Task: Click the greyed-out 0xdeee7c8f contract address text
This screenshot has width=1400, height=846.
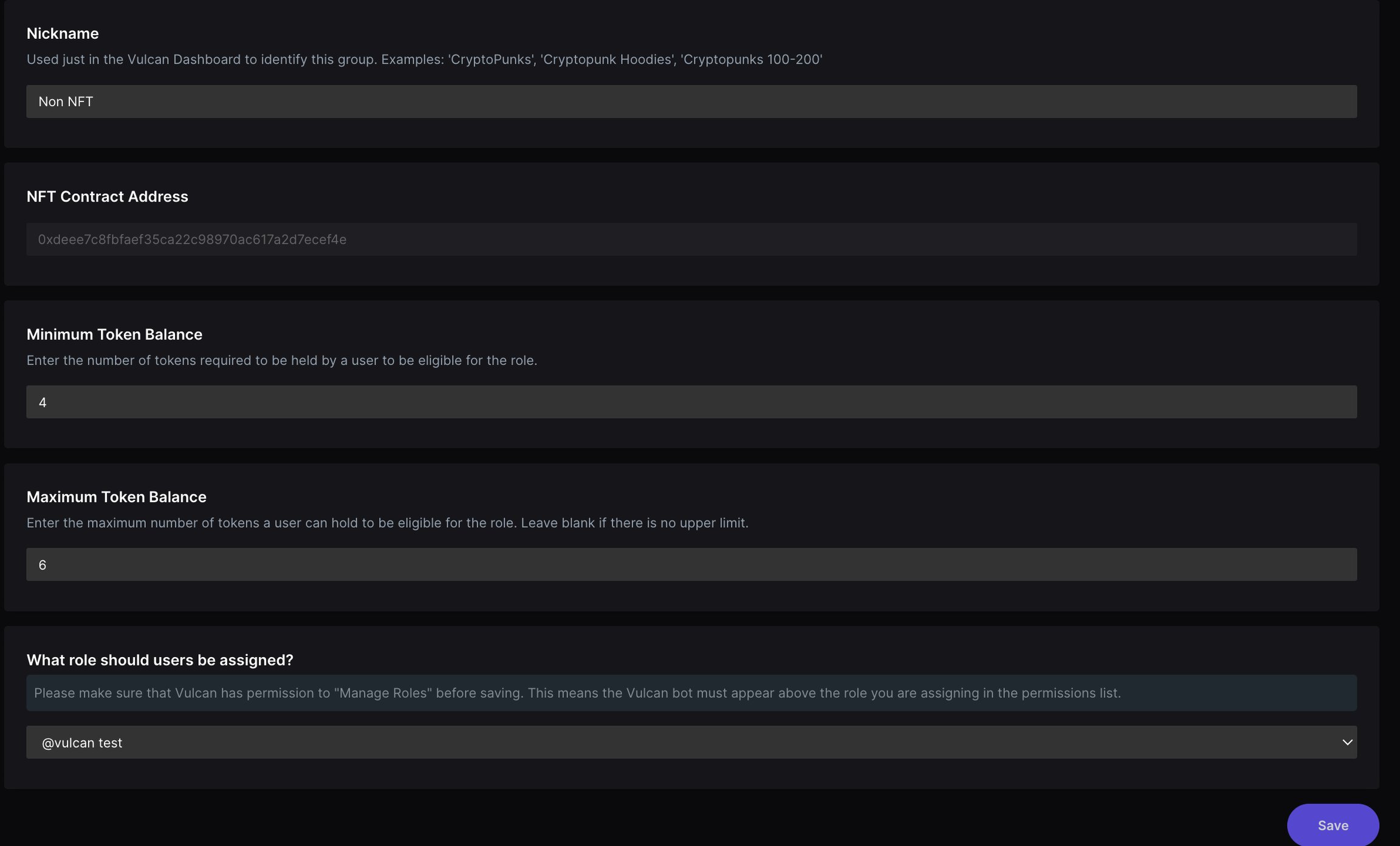Action: pos(192,239)
